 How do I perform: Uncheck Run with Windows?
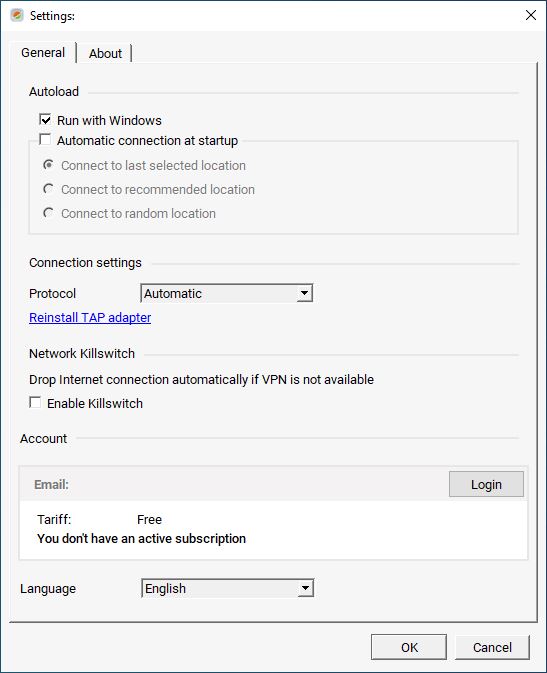point(45,120)
